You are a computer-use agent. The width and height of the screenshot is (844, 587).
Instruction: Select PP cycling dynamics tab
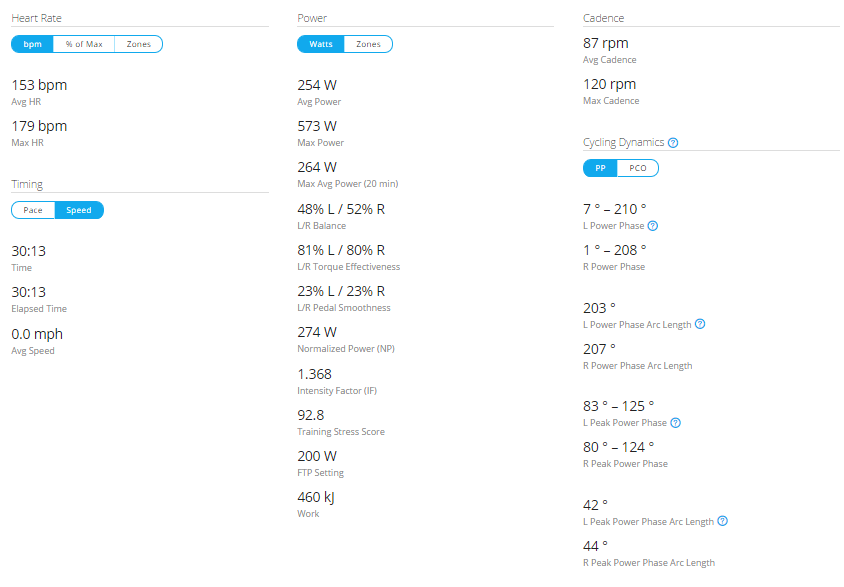600,168
